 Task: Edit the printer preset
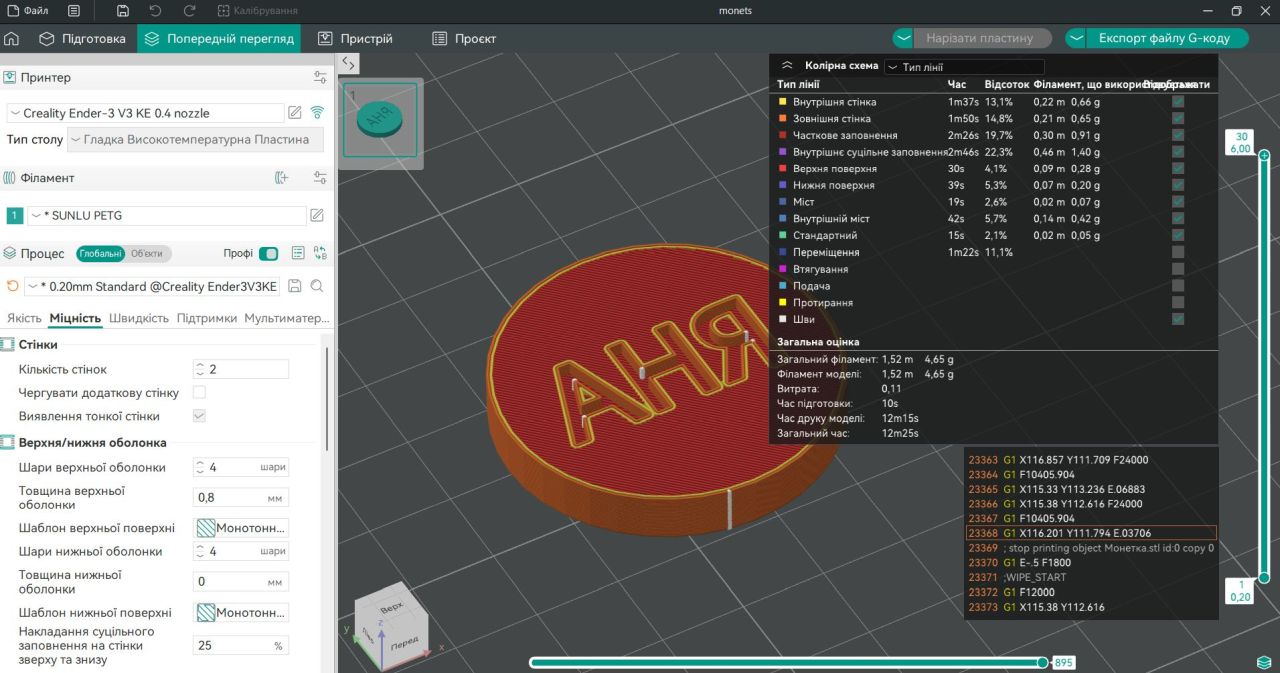pos(295,113)
